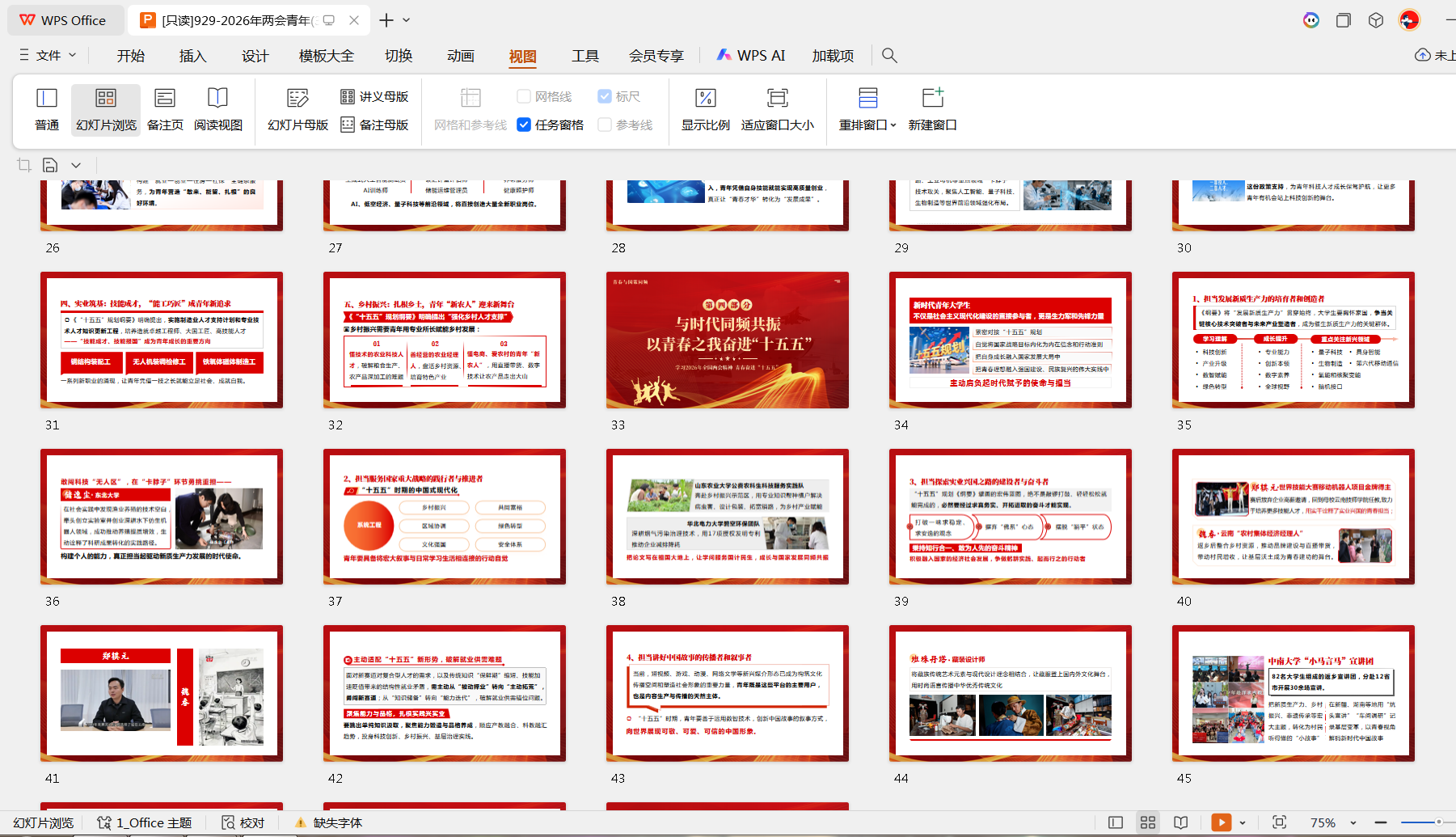Add a new document tab with plus

[x=386, y=20]
